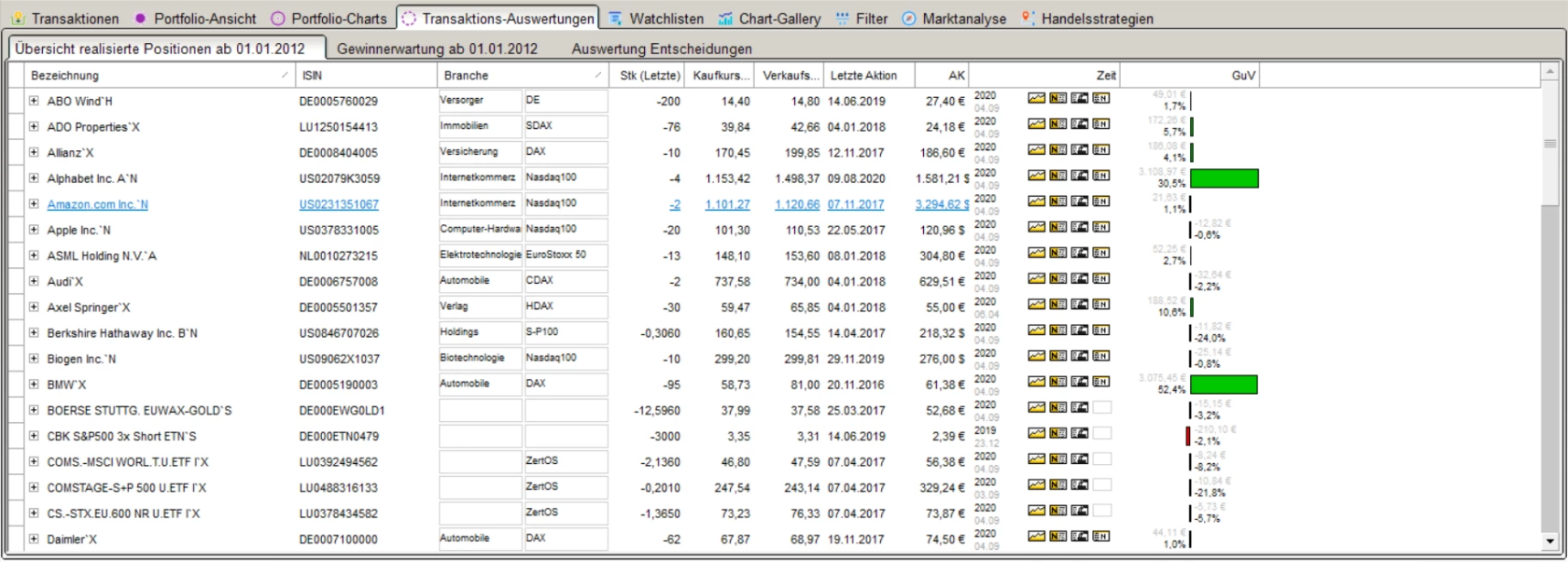Click the pale N-list icon for ASML Holding N.V.`A
This screenshot has height=562, width=1568.
click(x=1101, y=253)
